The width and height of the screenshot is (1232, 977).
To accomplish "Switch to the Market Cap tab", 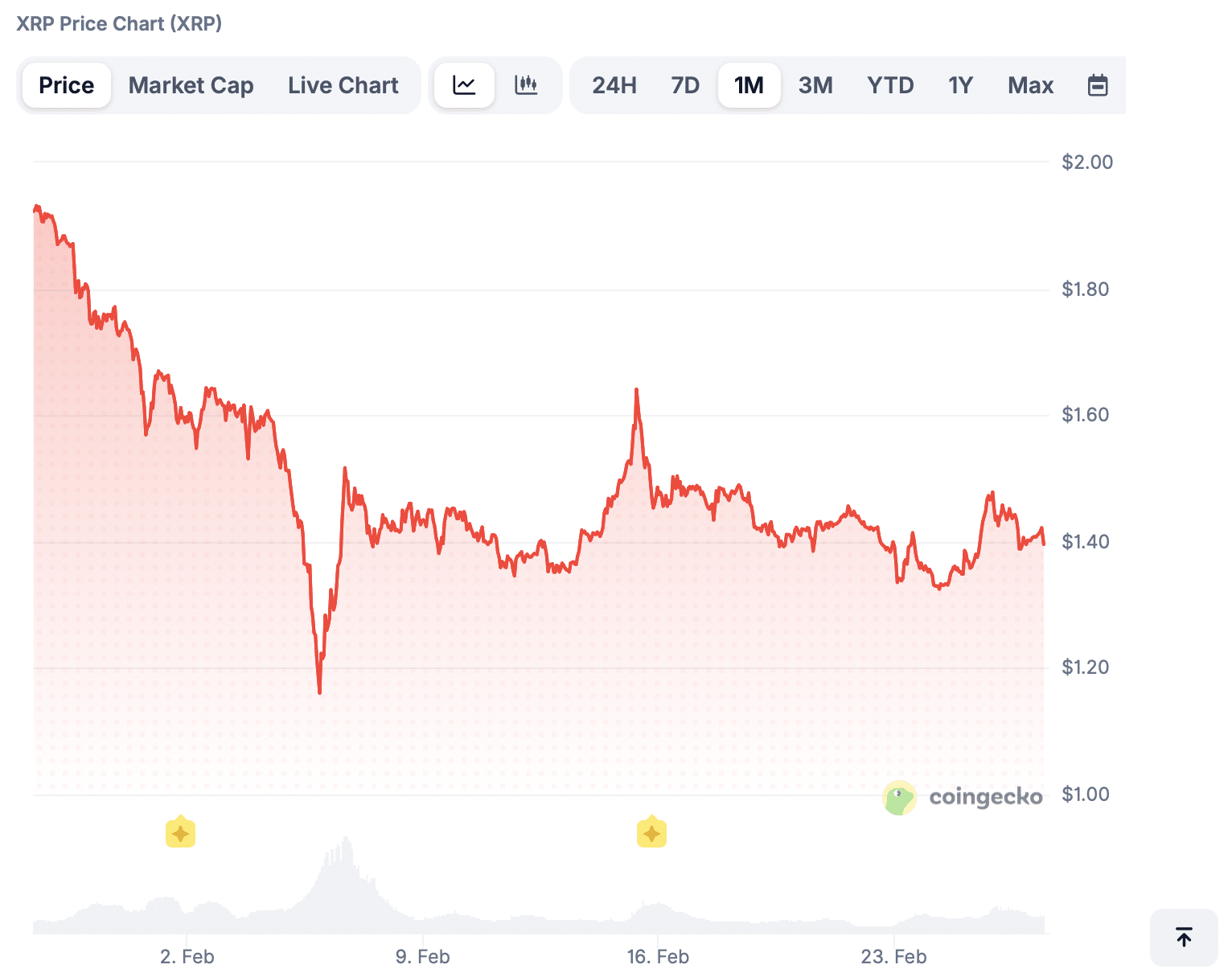I will (191, 84).
